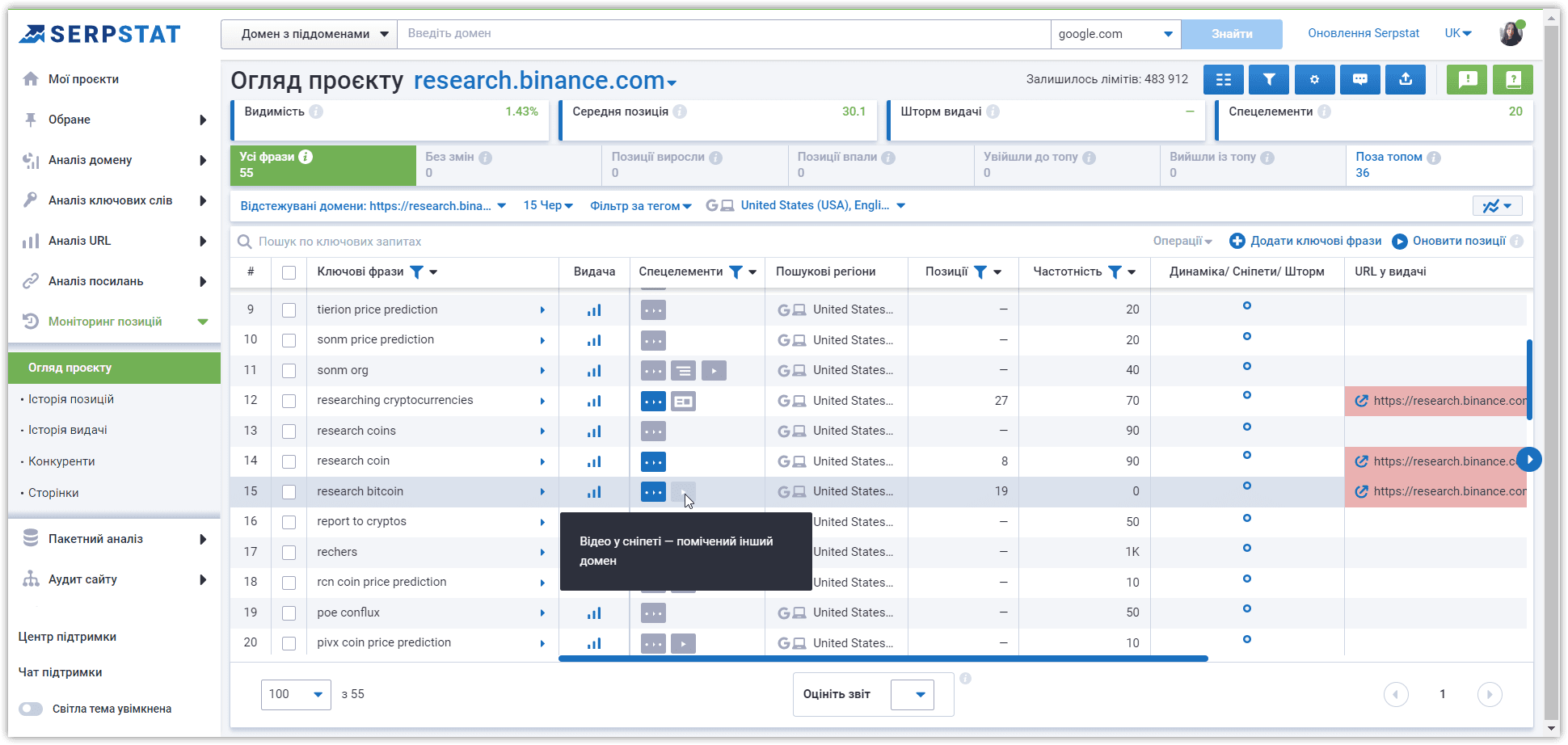Image resolution: width=1568 pixels, height=745 pixels.
Task: Open the user avatar profile menu
Action: [1511, 33]
